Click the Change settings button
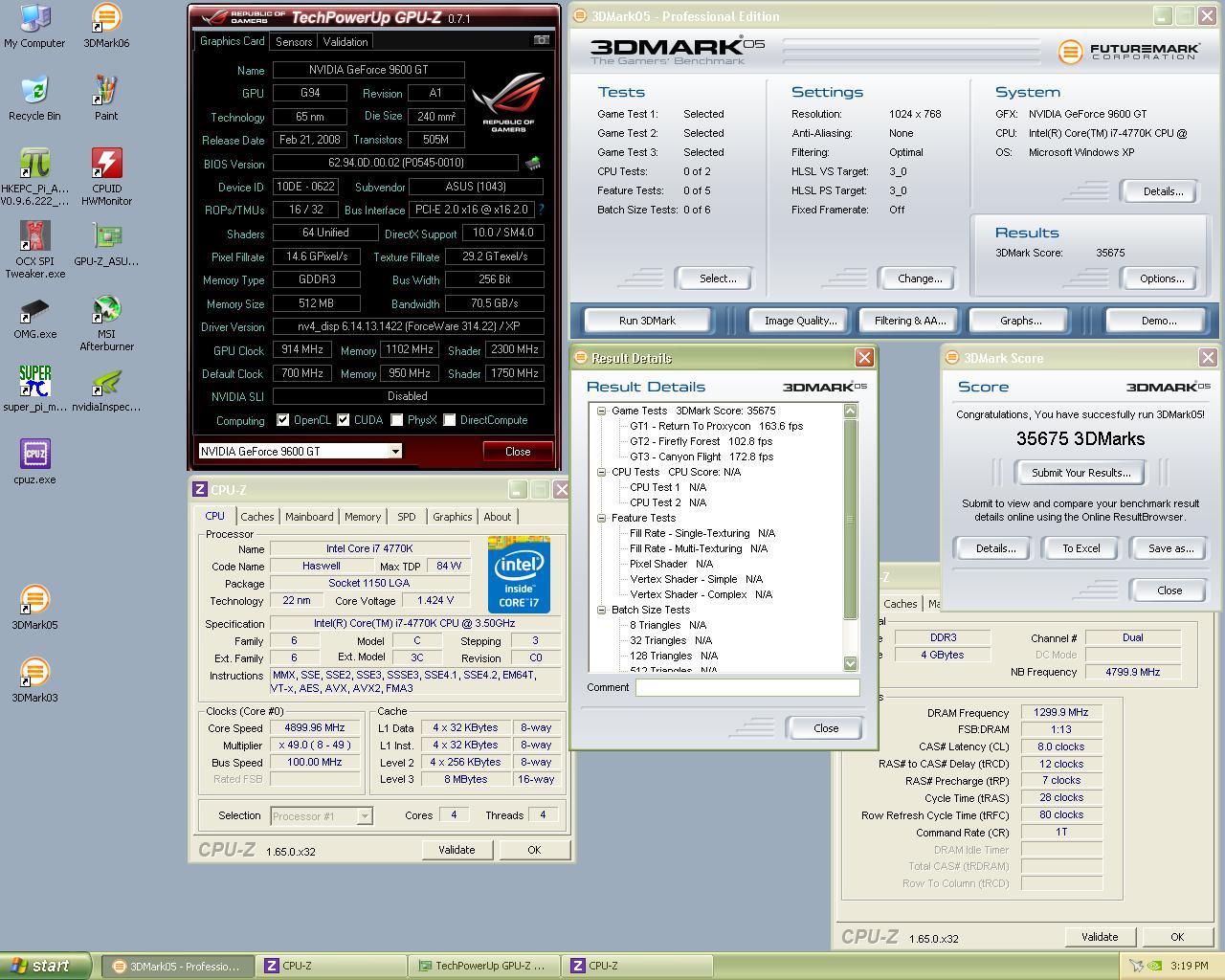Image resolution: width=1225 pixels, height=980 pixels. 920,278
